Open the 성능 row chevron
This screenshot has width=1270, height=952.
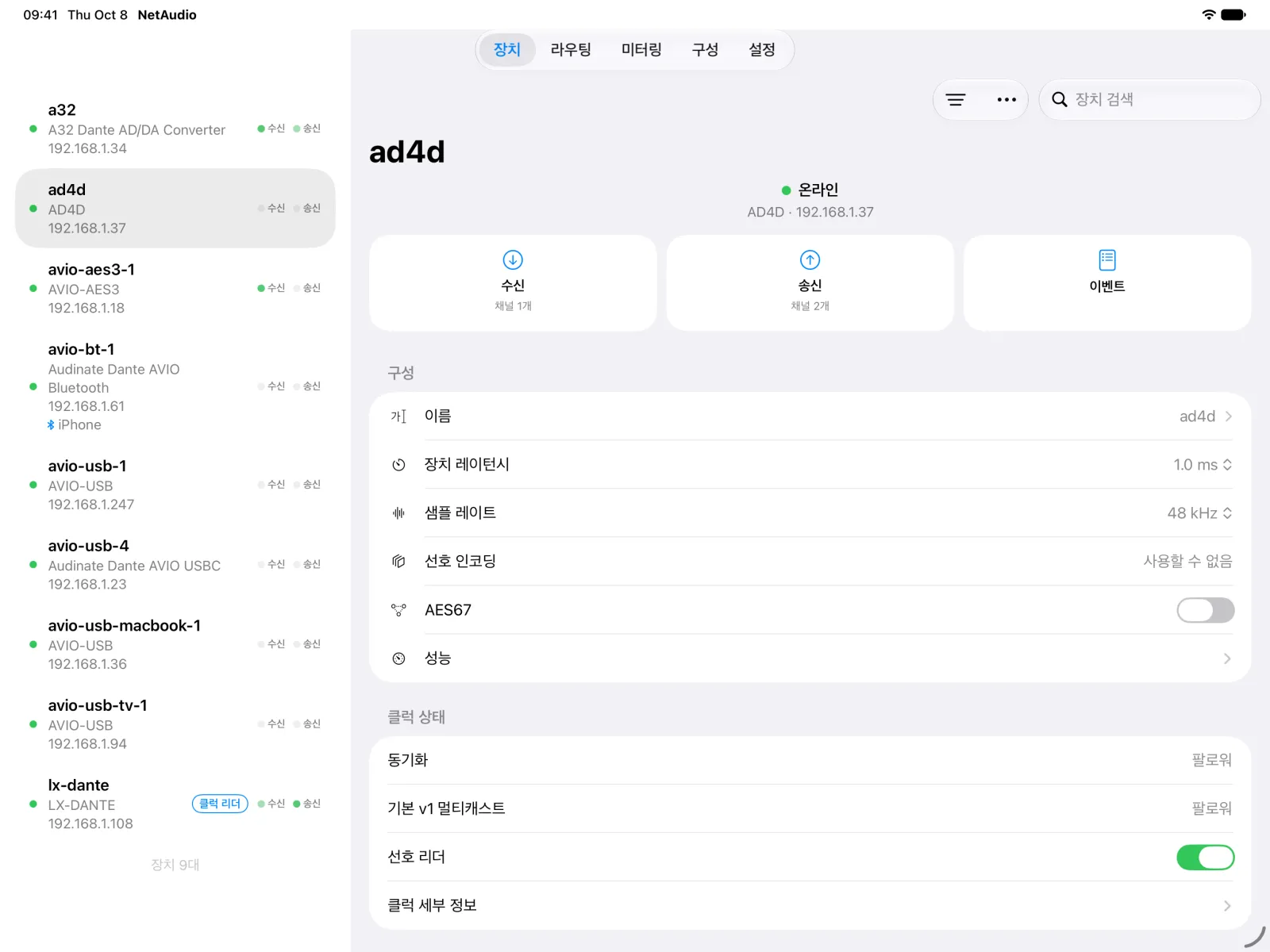(1227, 658)
